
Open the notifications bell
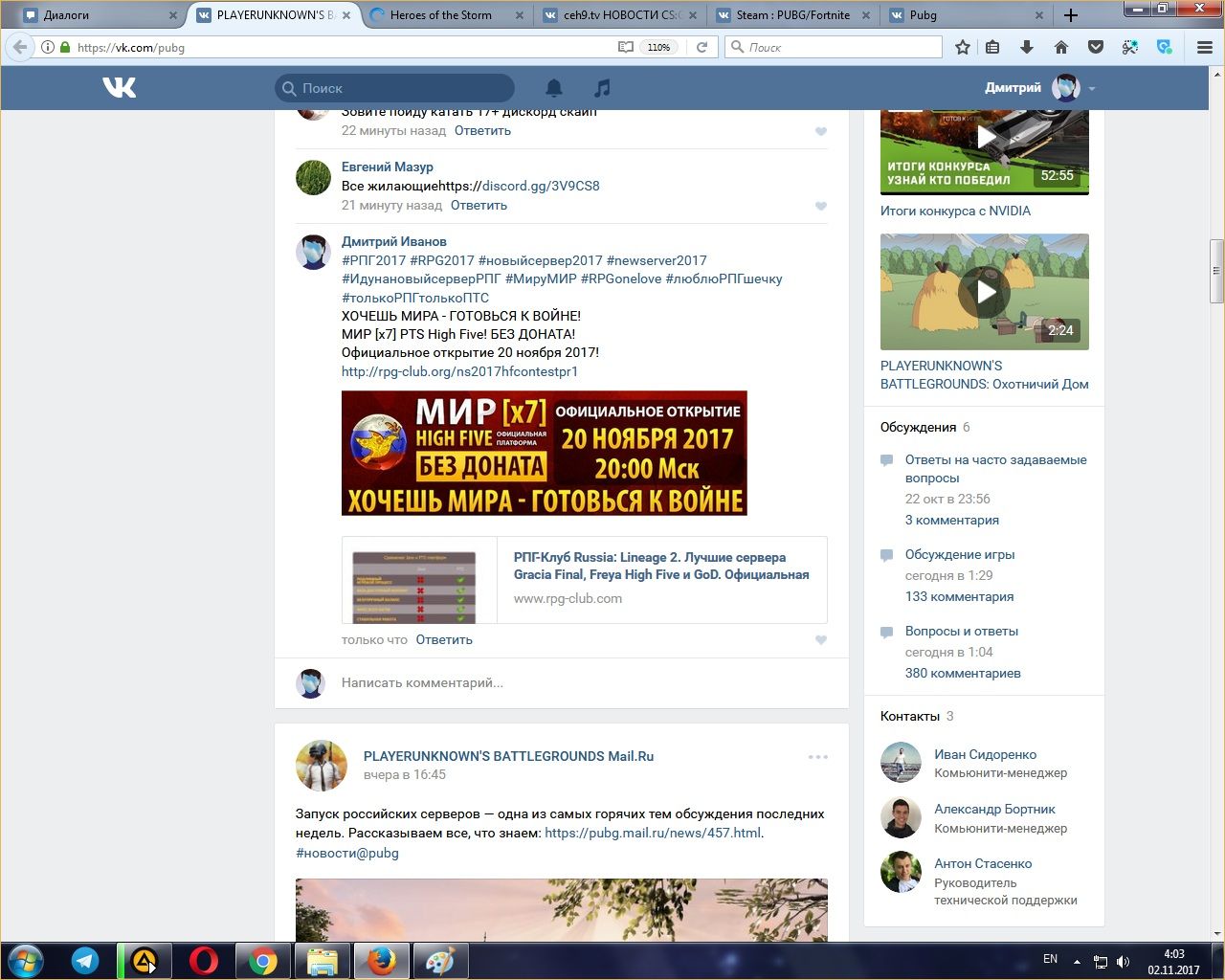click(x=554, y=88)
